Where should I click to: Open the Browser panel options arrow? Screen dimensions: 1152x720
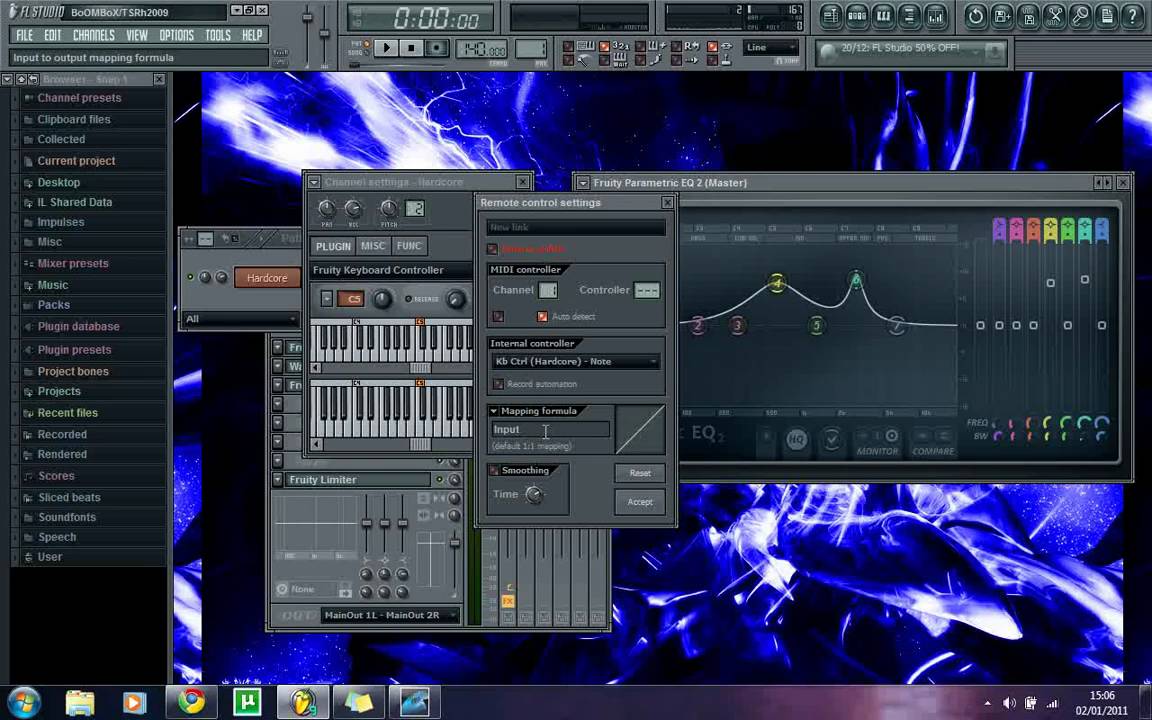pyautogui.click(x=7, y=79)
